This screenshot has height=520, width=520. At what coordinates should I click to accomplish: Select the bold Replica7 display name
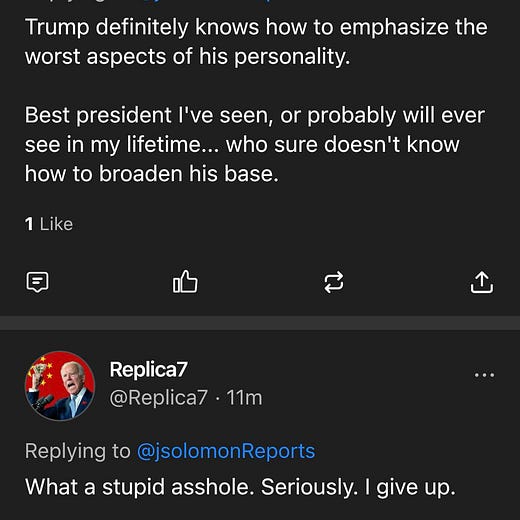coord(148,369)
